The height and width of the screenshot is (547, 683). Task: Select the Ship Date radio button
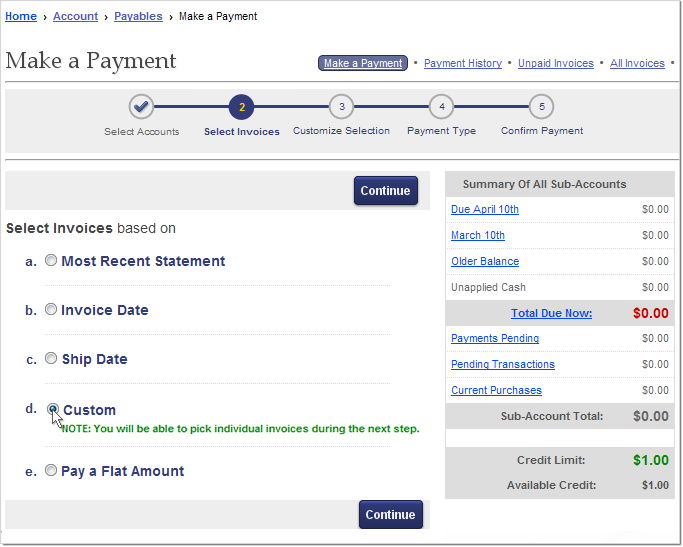51,358
